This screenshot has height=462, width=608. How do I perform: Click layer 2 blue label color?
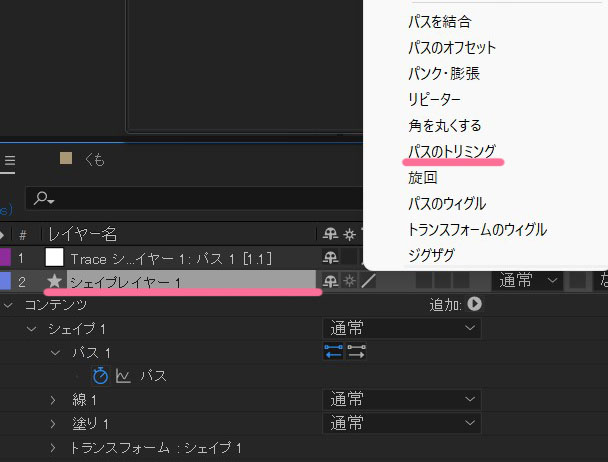5,281
